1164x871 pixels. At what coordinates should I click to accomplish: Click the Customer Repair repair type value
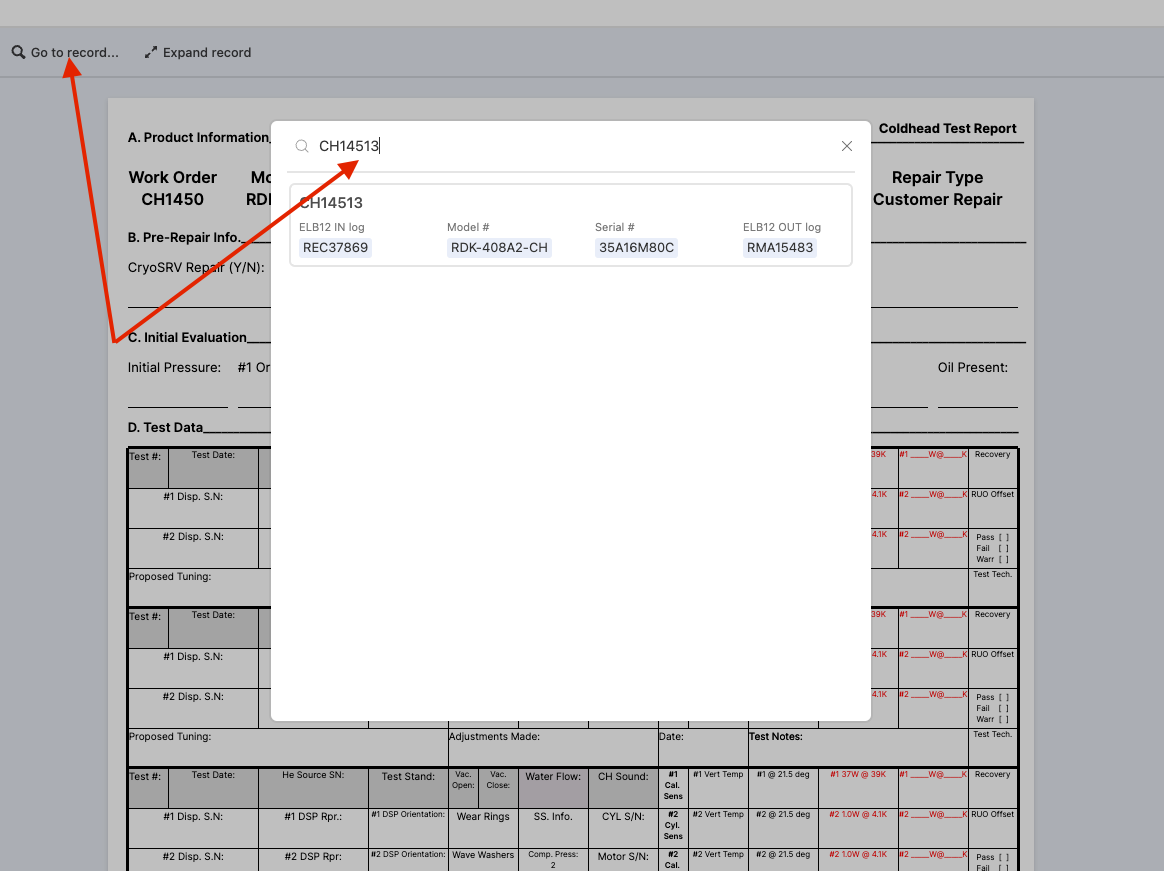pos(937,199)
